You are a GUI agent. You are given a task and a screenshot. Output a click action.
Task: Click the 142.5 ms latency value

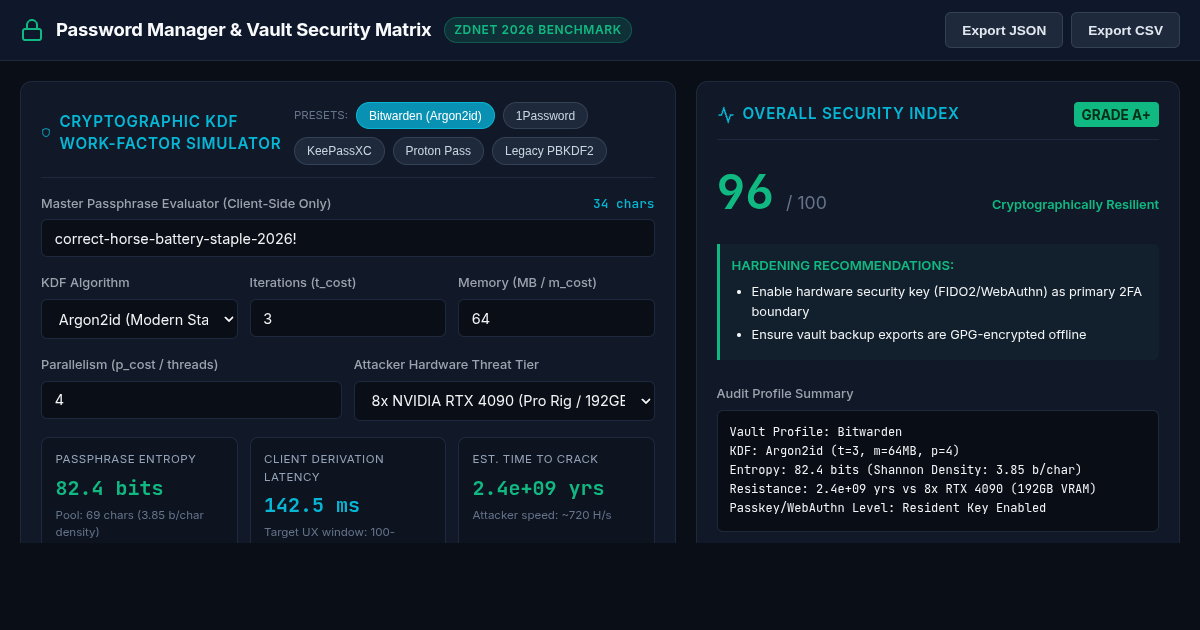tap(312, 506)
